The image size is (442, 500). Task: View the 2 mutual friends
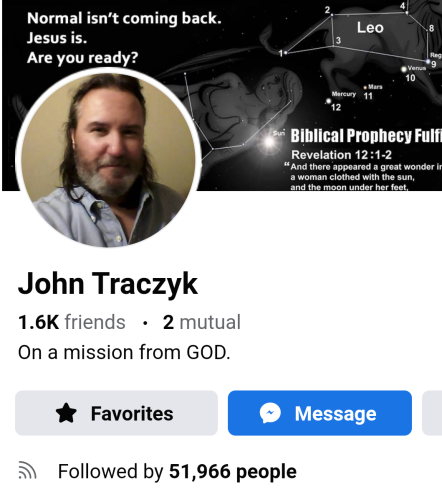[x=202, y=322]
